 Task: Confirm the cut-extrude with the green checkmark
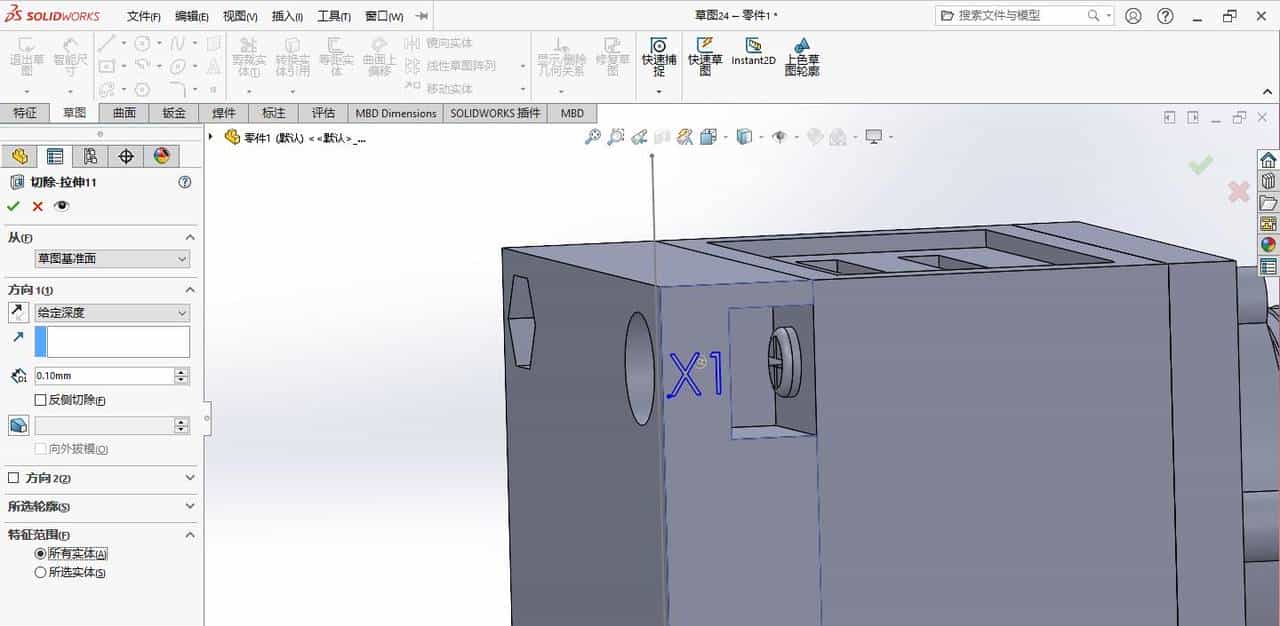click(14, 206)
